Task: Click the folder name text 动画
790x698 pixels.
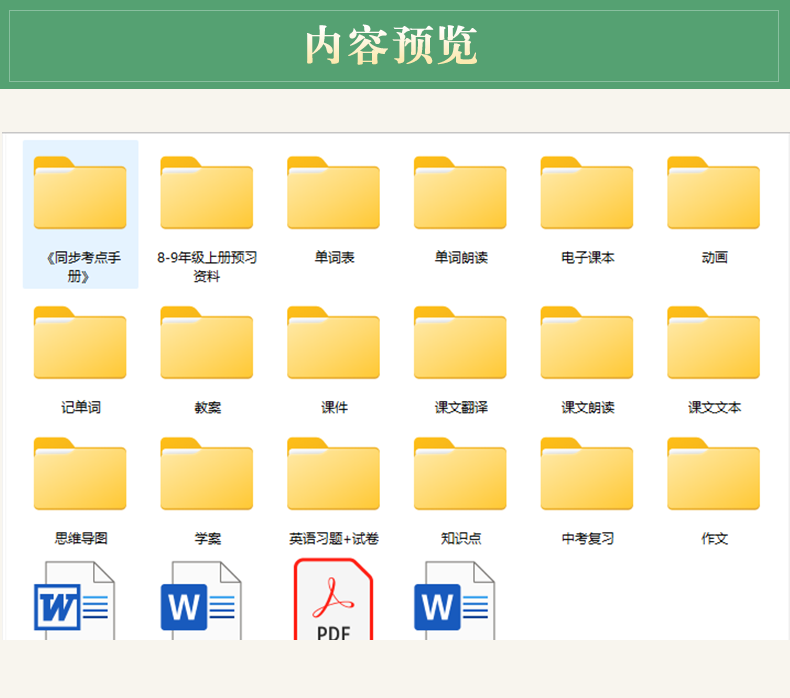Action: tap(714, 258)
